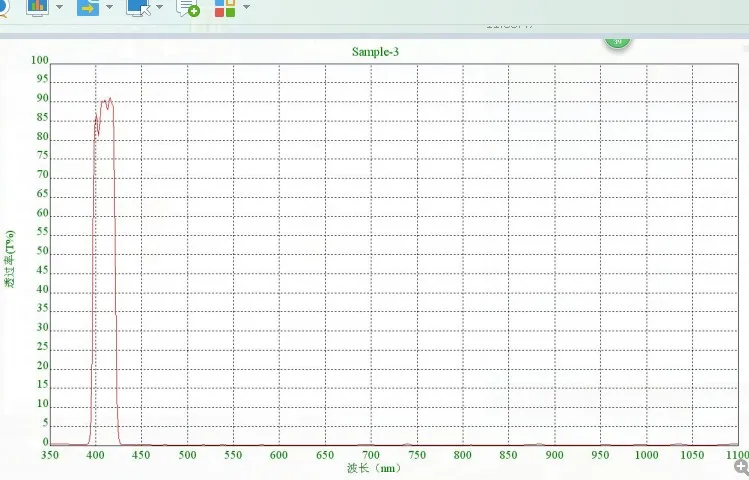749x480 pixels.
Task: Open the dropdown beside monitor cursor icon
Action: tap(160, 7)
